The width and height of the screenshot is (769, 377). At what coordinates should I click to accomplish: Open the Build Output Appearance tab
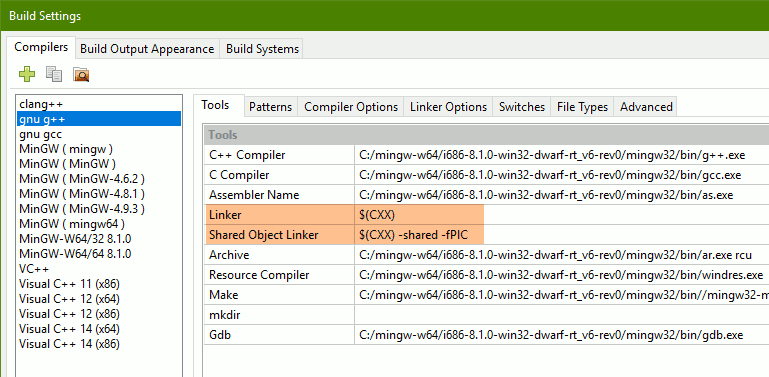(x=147, y=49)
